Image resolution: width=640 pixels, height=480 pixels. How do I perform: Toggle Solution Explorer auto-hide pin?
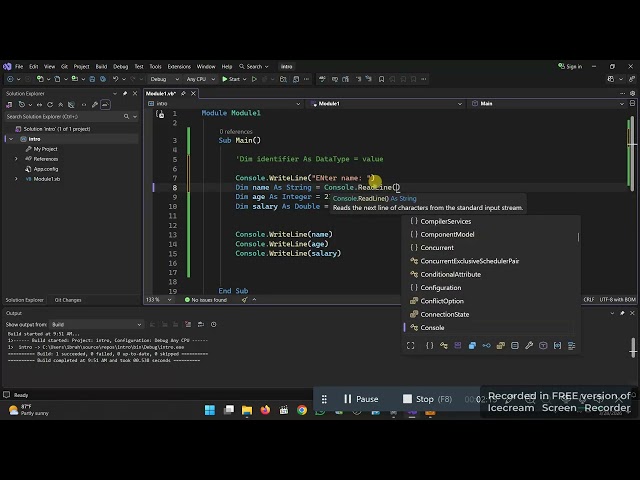click(125, 93)
